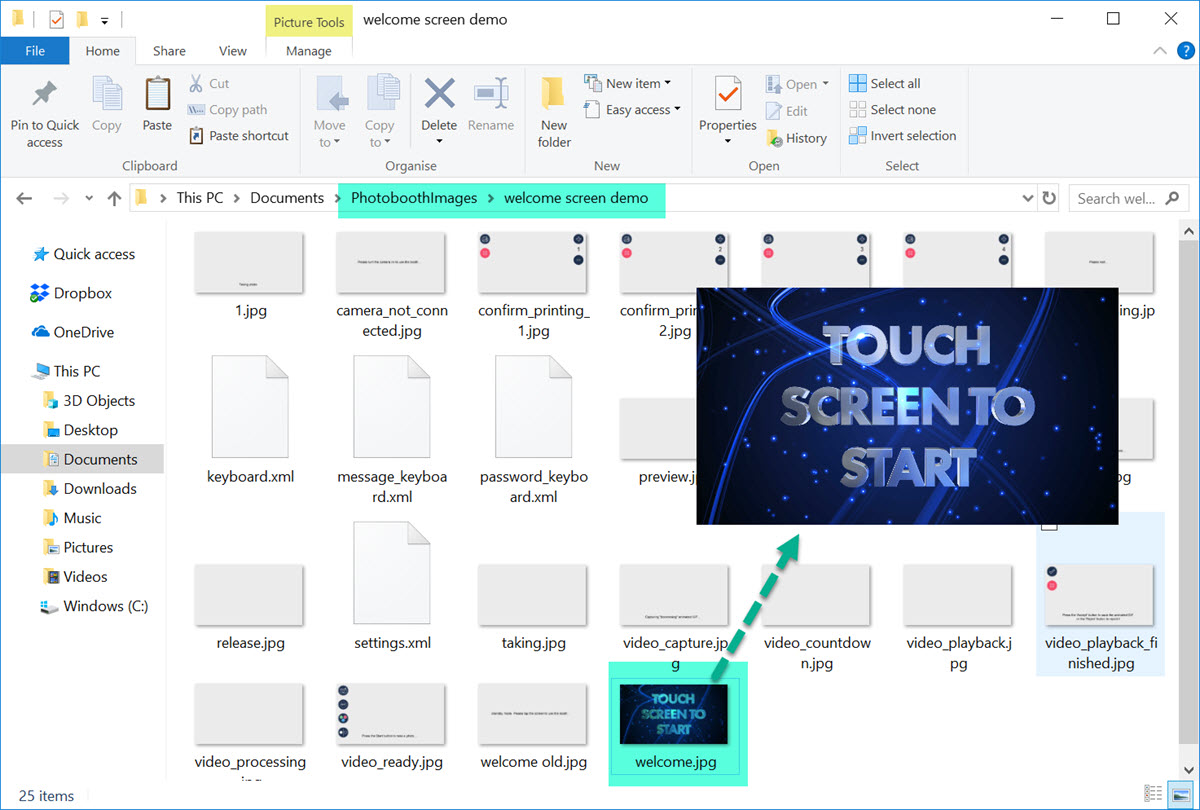Screen dimensions: 1200x810
Task: Switch to details view layout
Action: (1155, 794)
